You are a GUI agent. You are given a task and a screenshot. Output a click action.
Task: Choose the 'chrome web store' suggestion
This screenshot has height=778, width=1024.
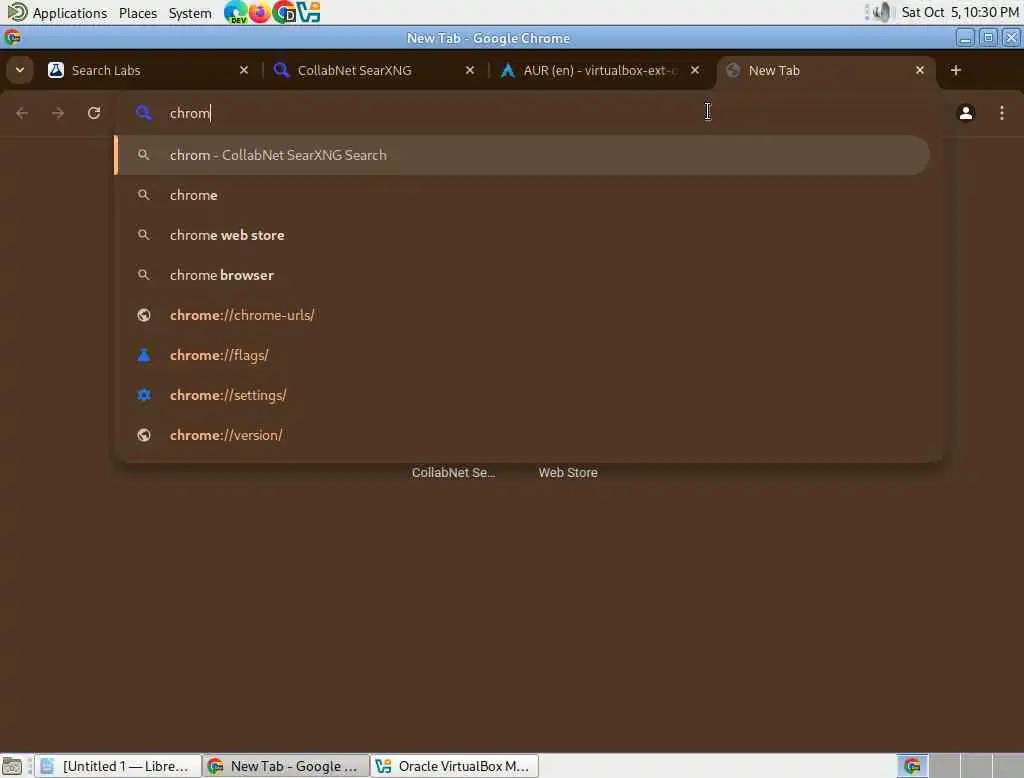pyautogui.click(x=522, y=235)
